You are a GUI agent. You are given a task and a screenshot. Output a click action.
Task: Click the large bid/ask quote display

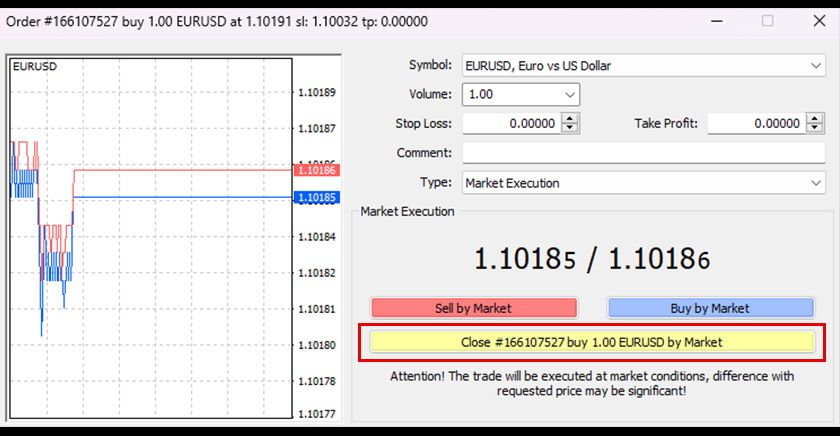coord(591,259)
